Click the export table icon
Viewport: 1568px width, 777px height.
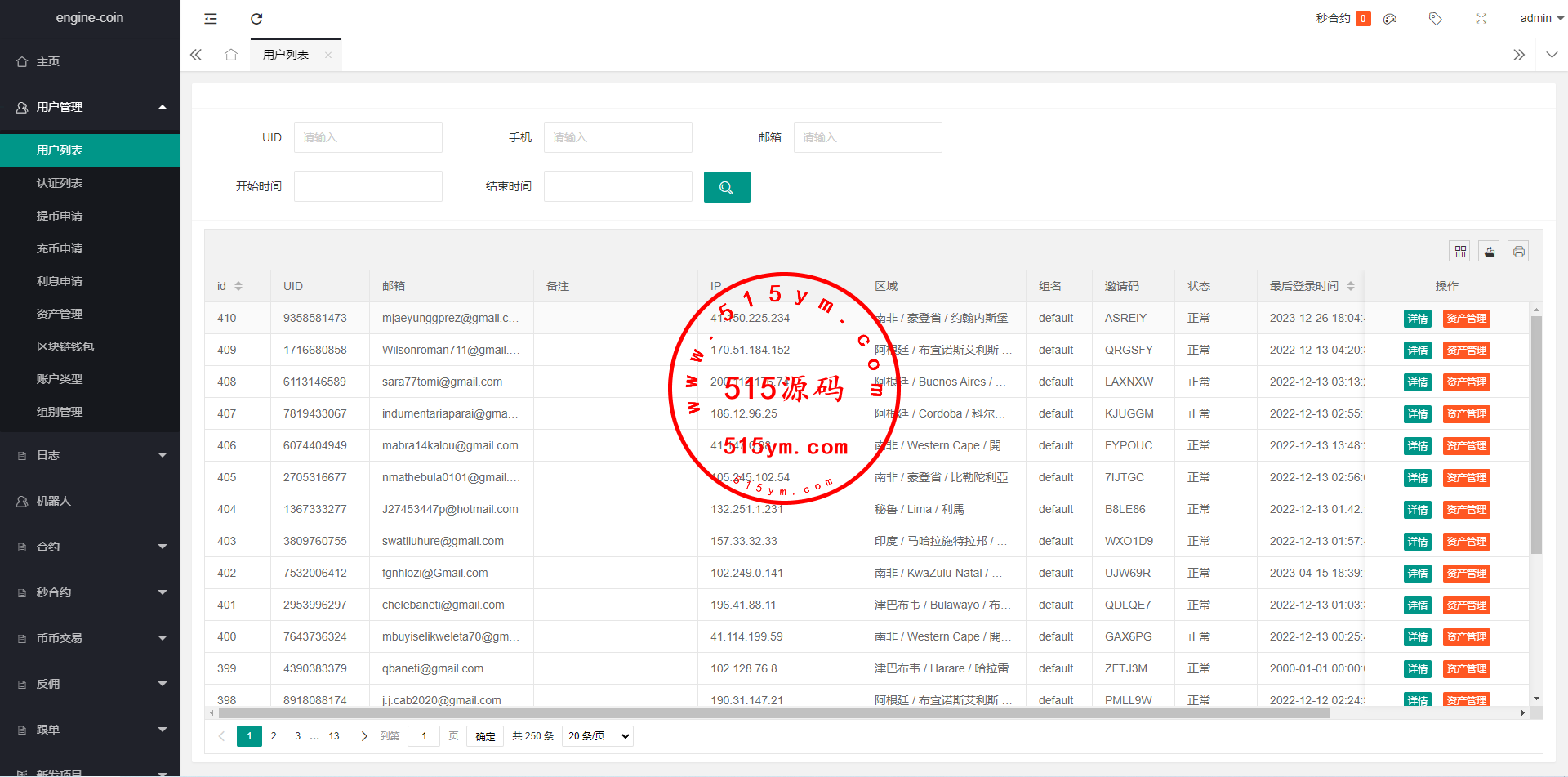1490,252
